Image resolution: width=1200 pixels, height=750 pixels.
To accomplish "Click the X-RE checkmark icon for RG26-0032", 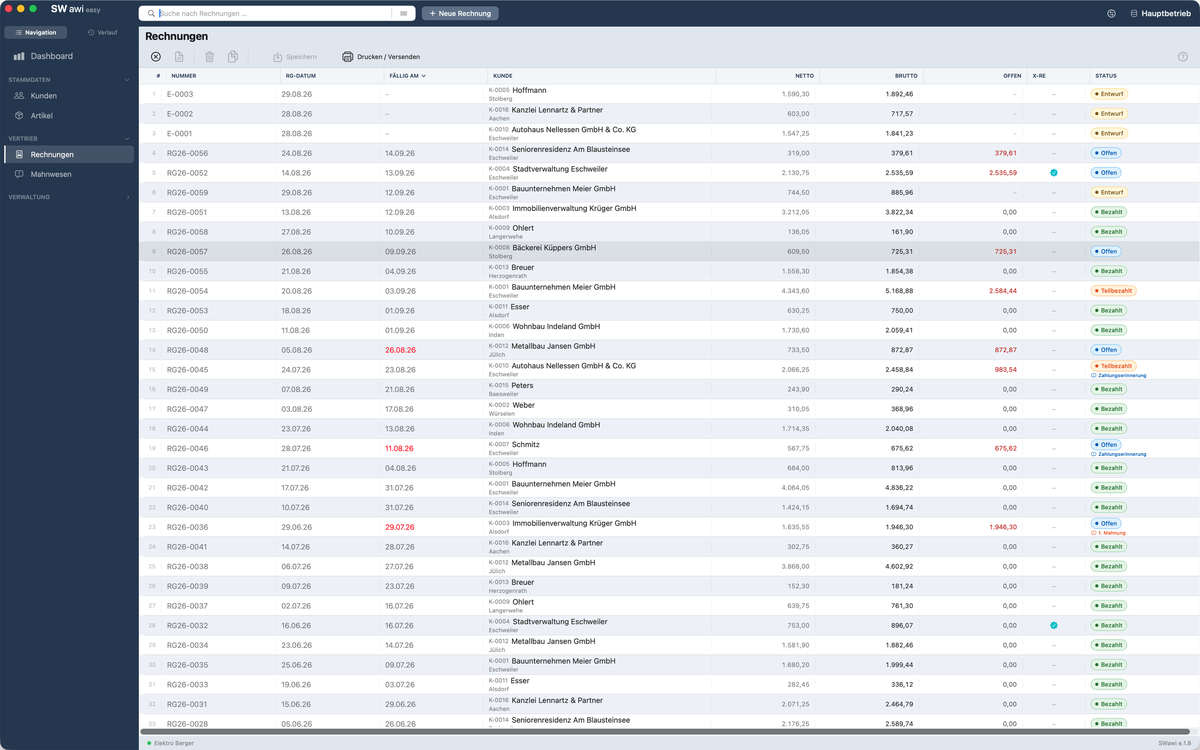I will coord(1053,626).
